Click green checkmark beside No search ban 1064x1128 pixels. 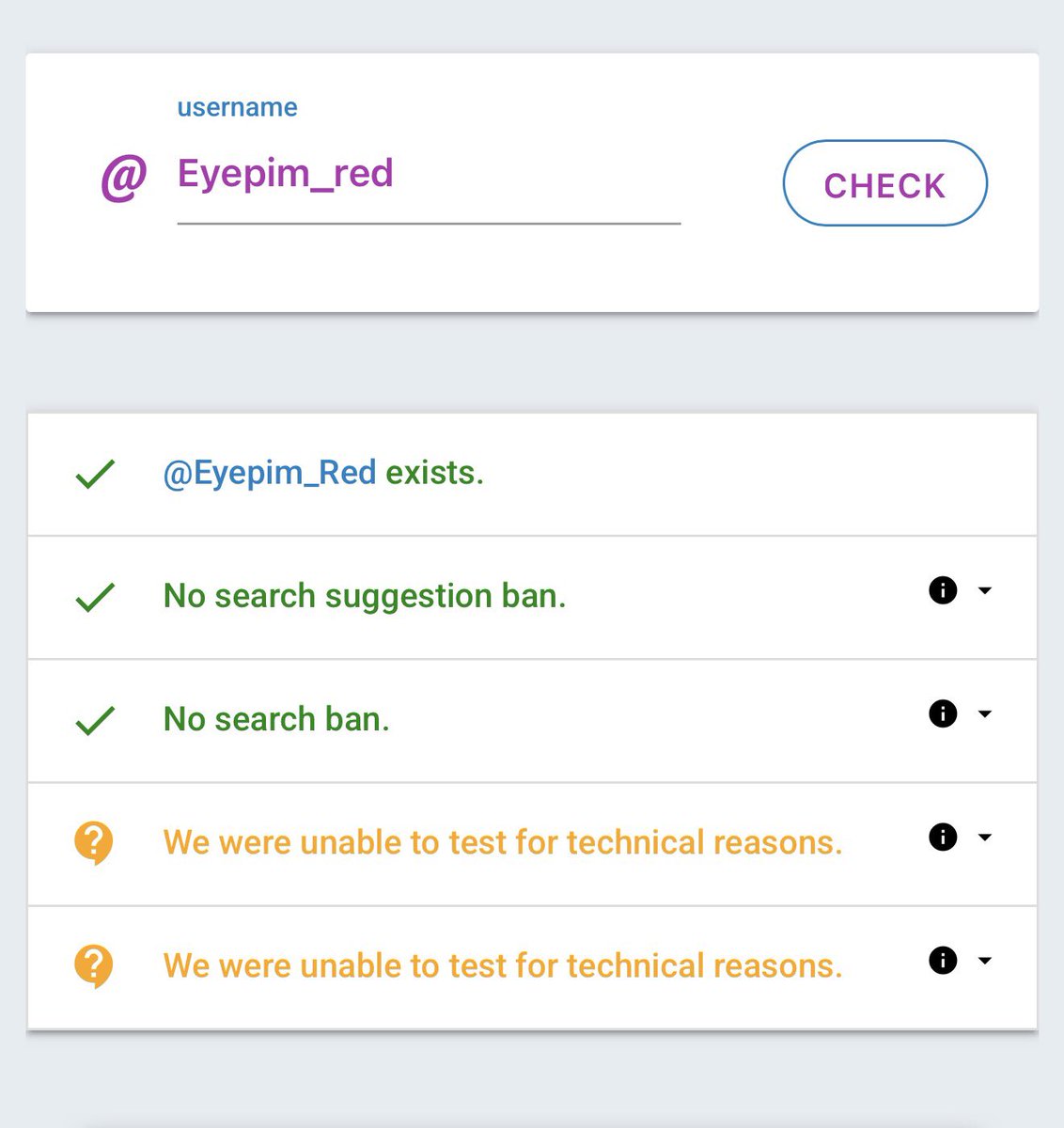tap(95, 720)
